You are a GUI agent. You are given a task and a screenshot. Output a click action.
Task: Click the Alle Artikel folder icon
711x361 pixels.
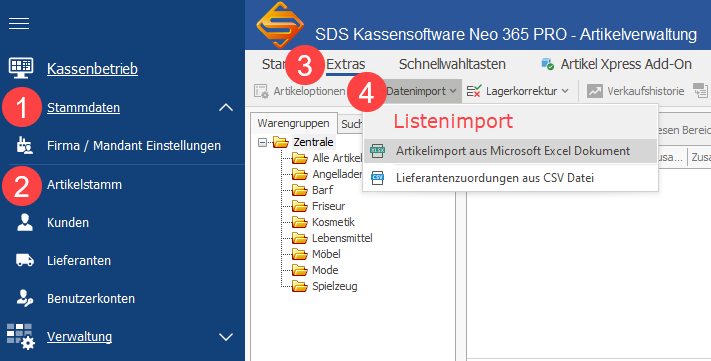click(300, 158)
